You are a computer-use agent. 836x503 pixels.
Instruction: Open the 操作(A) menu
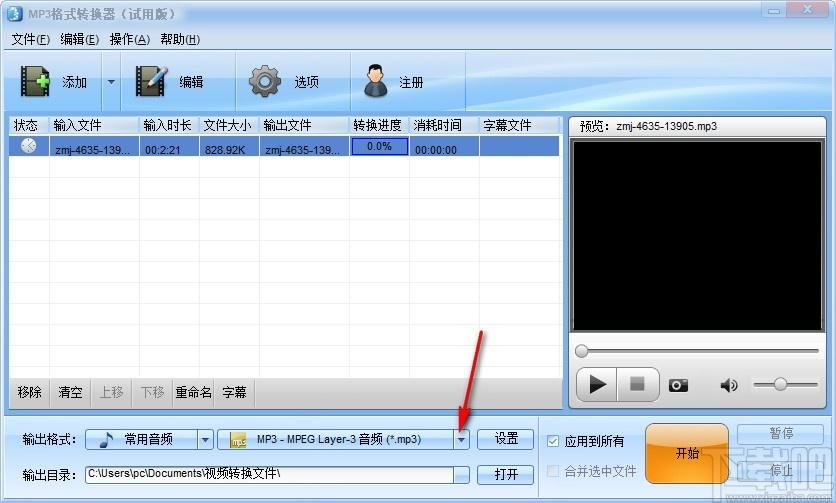click(x=130, y=39)
